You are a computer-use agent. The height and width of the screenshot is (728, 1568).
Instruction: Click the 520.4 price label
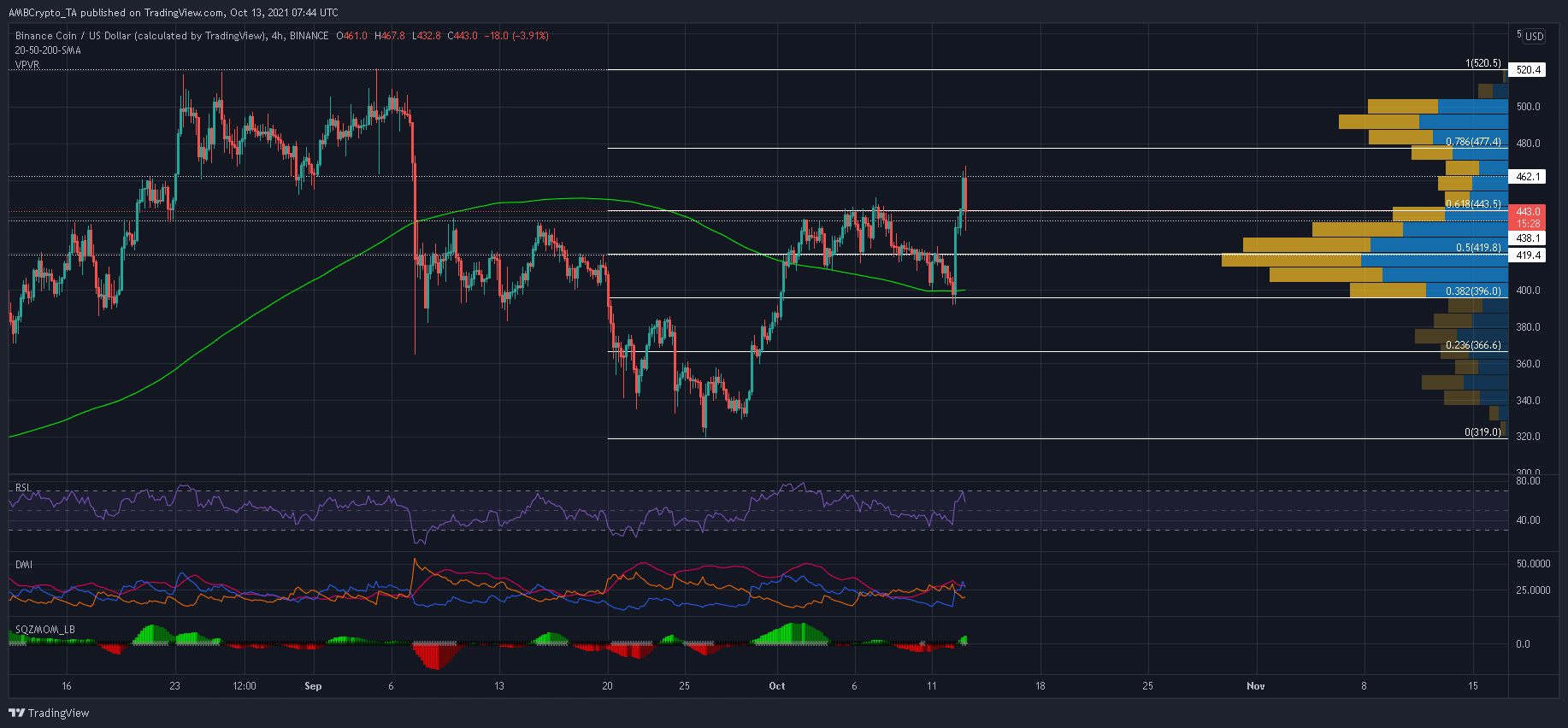(x=1528, y=70)
